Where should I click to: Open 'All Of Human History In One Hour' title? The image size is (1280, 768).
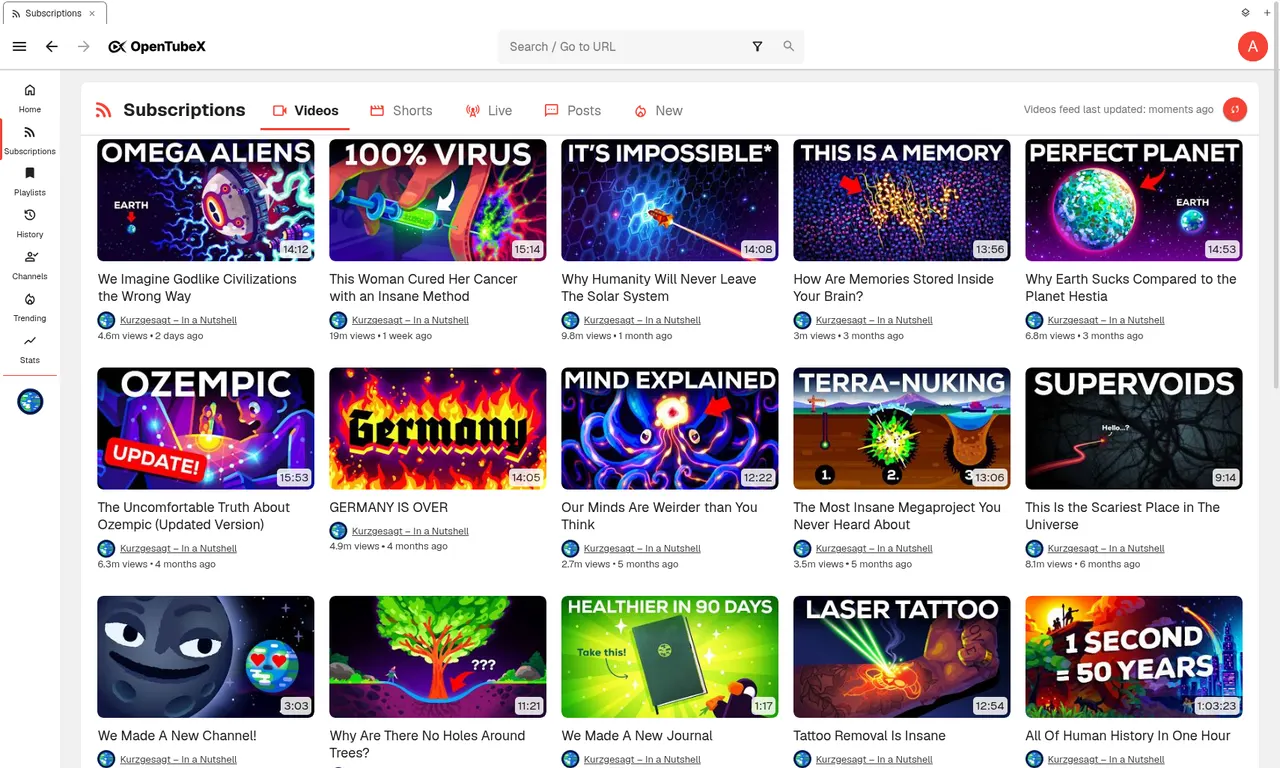(x=1128, y=736)
